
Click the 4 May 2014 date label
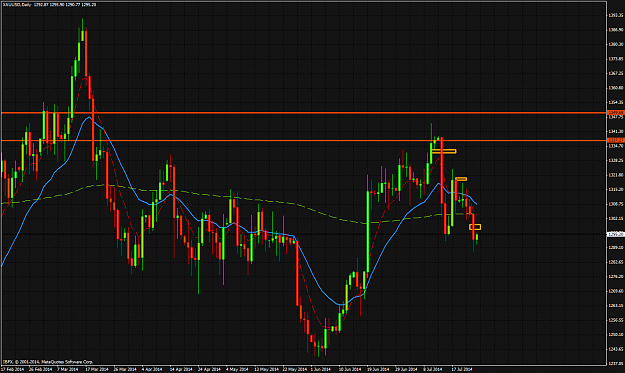[x=237, y=369]
